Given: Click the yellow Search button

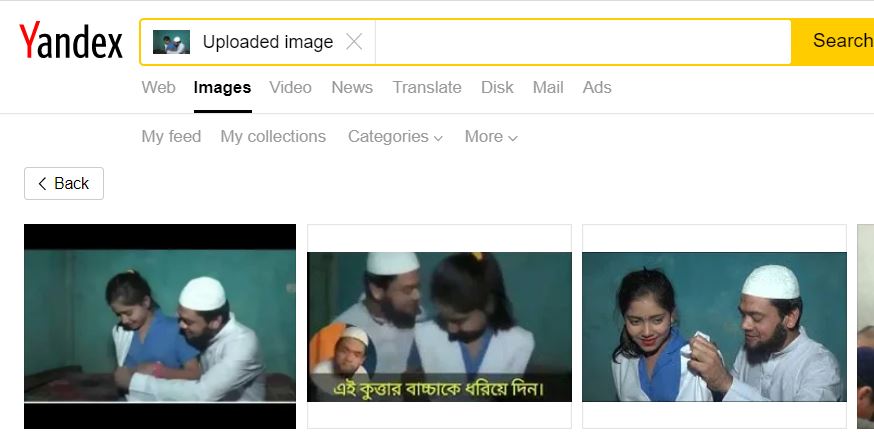Looking at the screenshot, I should click(x=833, y=41).
